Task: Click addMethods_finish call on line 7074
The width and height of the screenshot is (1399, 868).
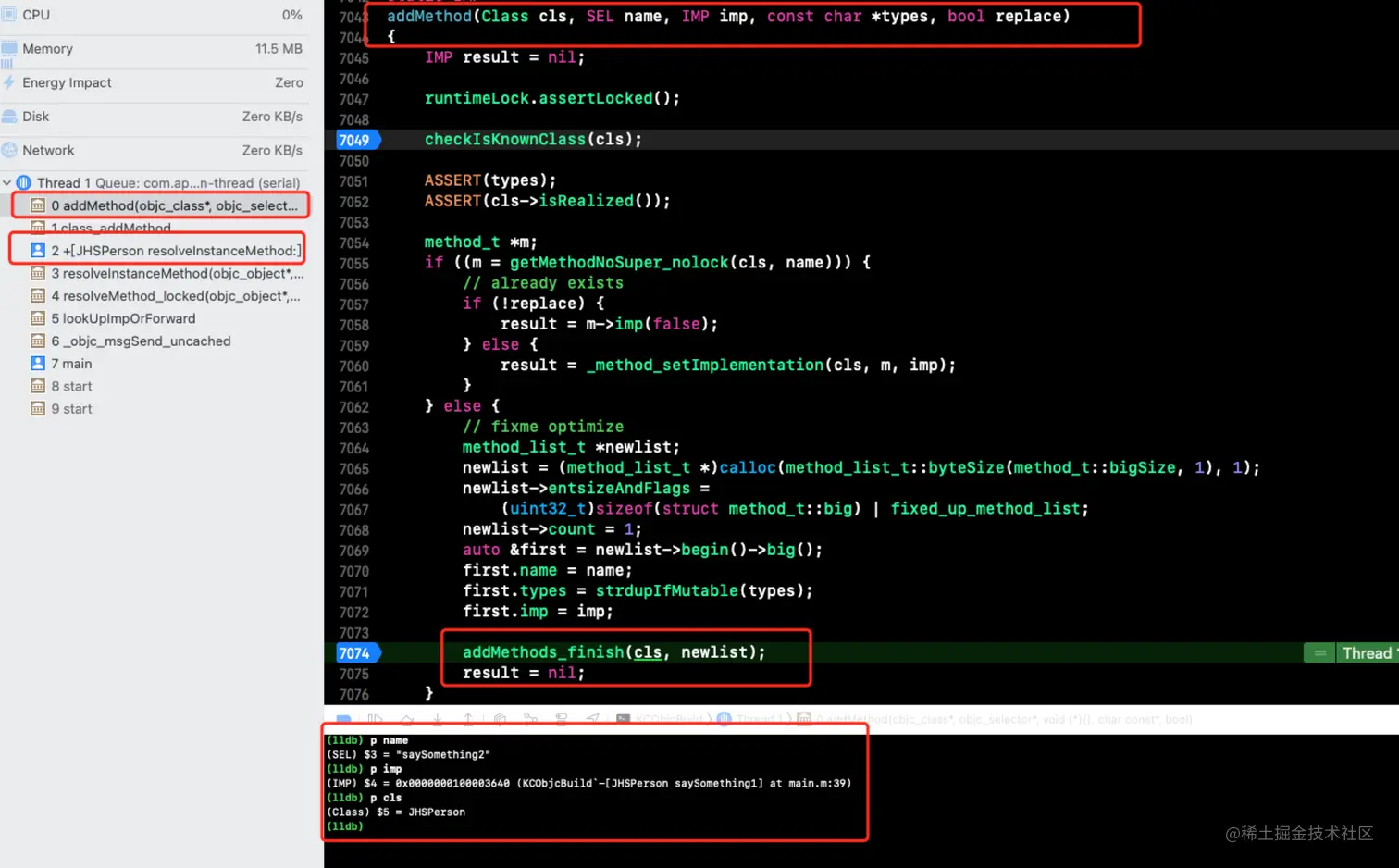Action: pos(543,652)
